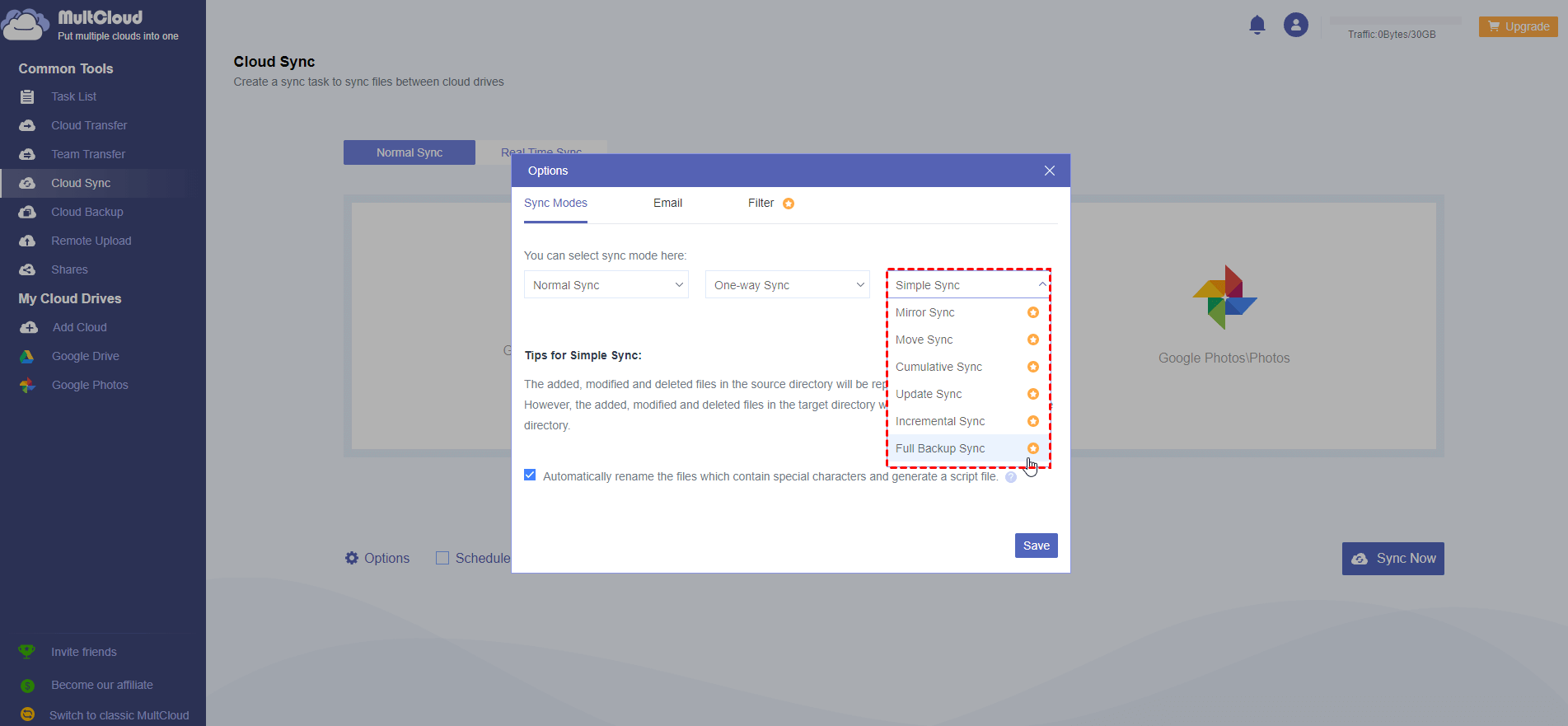This screenshot has width=1568, height=726.
Task: Select the Normal Sync page tab
Action: pyautogui.click(x=410, y=152)
